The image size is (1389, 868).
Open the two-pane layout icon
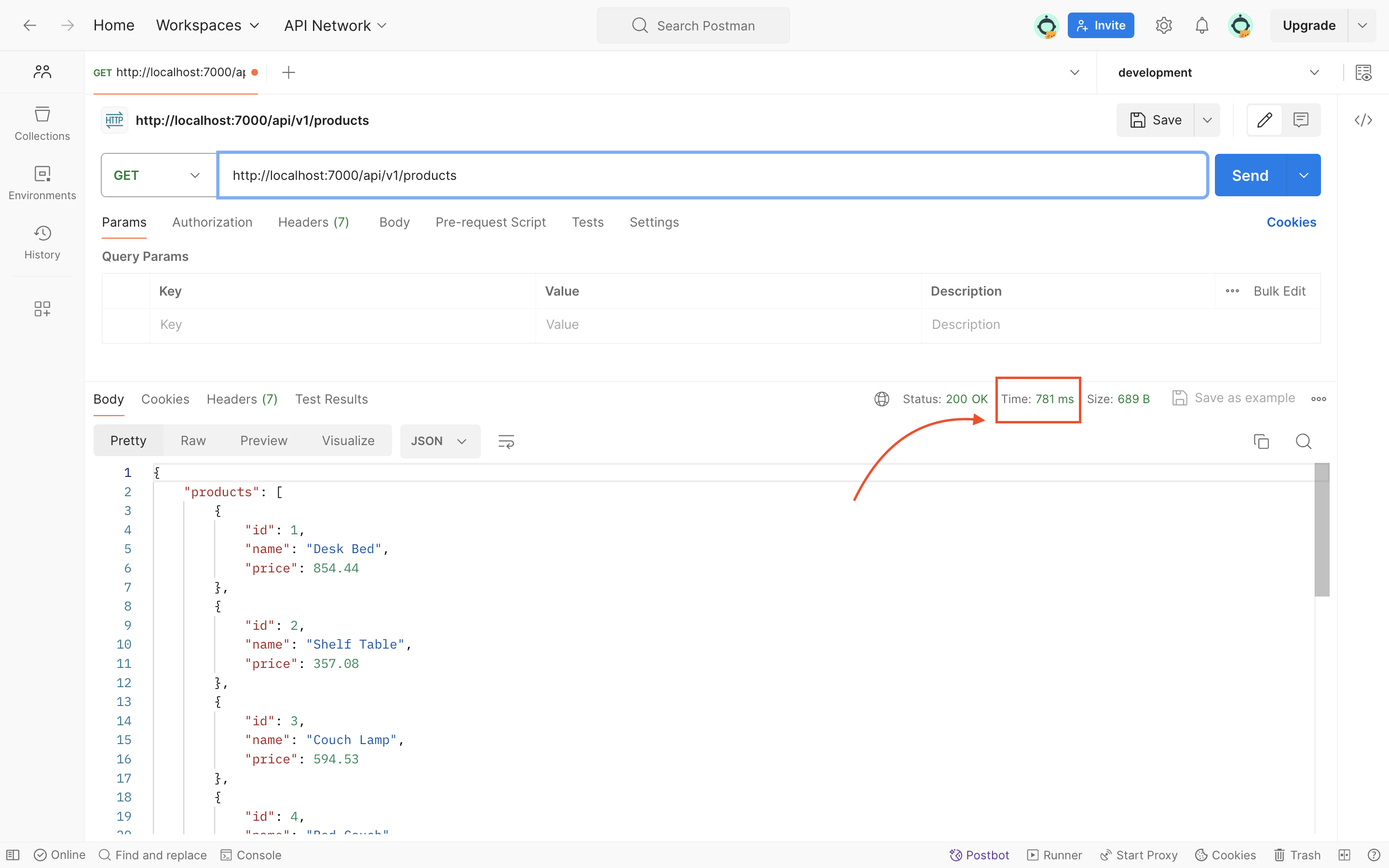coord(1344,855)
